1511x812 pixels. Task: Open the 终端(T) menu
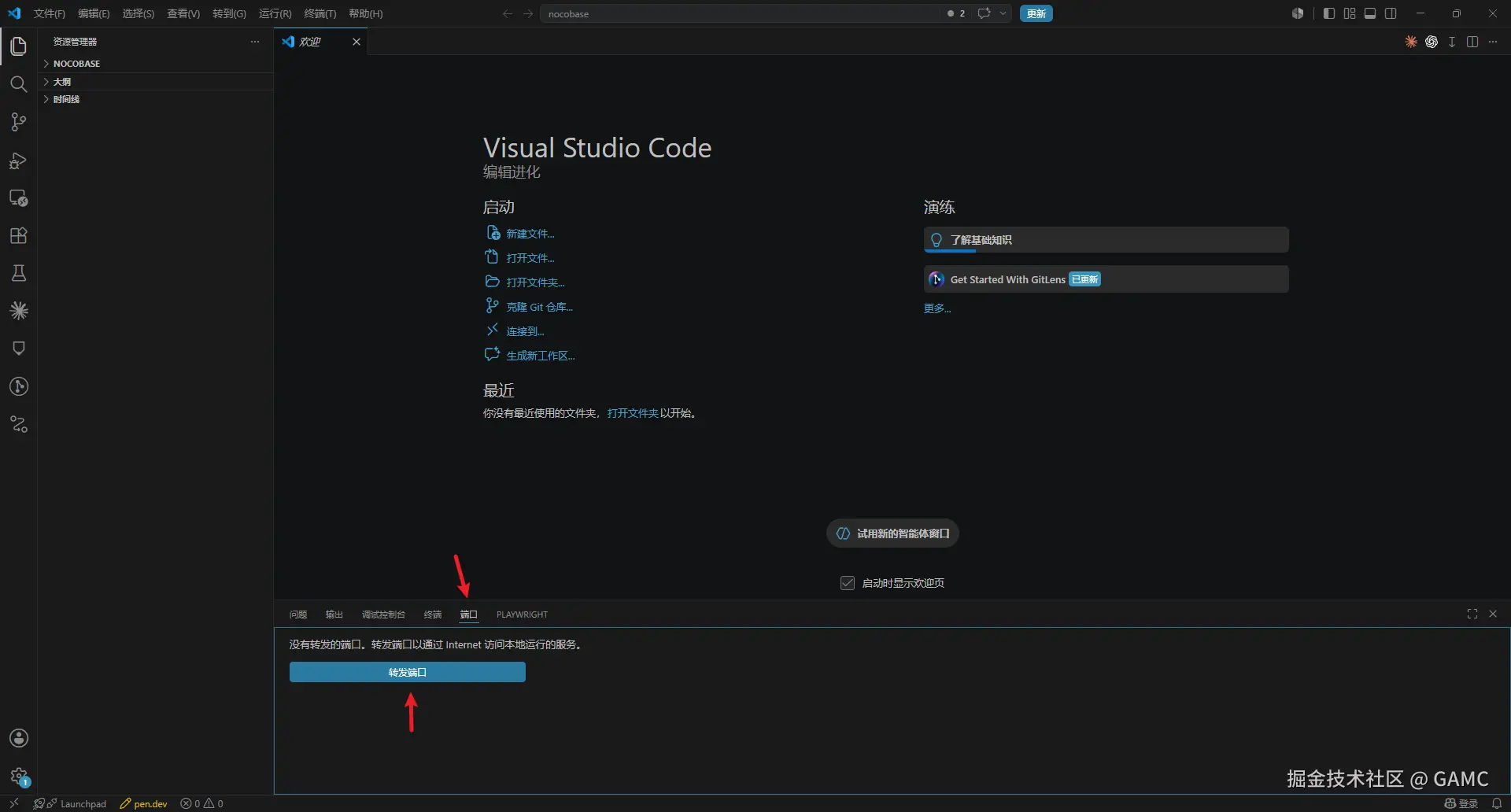pos(320,13)
